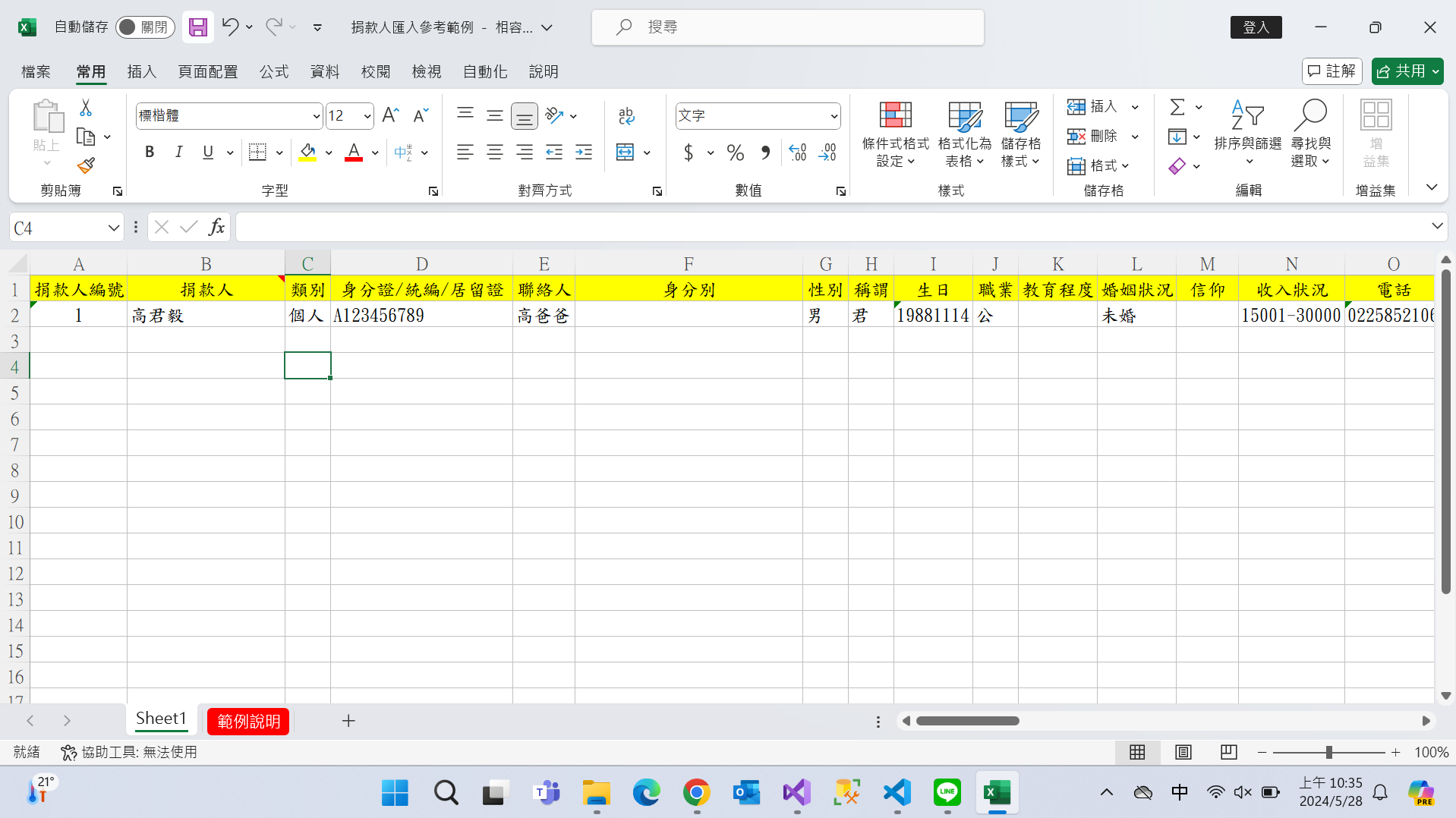Viewport: 1456px width, 818px height.
Task: Click the Center align text icon
Action: click(x=494, y=153)
